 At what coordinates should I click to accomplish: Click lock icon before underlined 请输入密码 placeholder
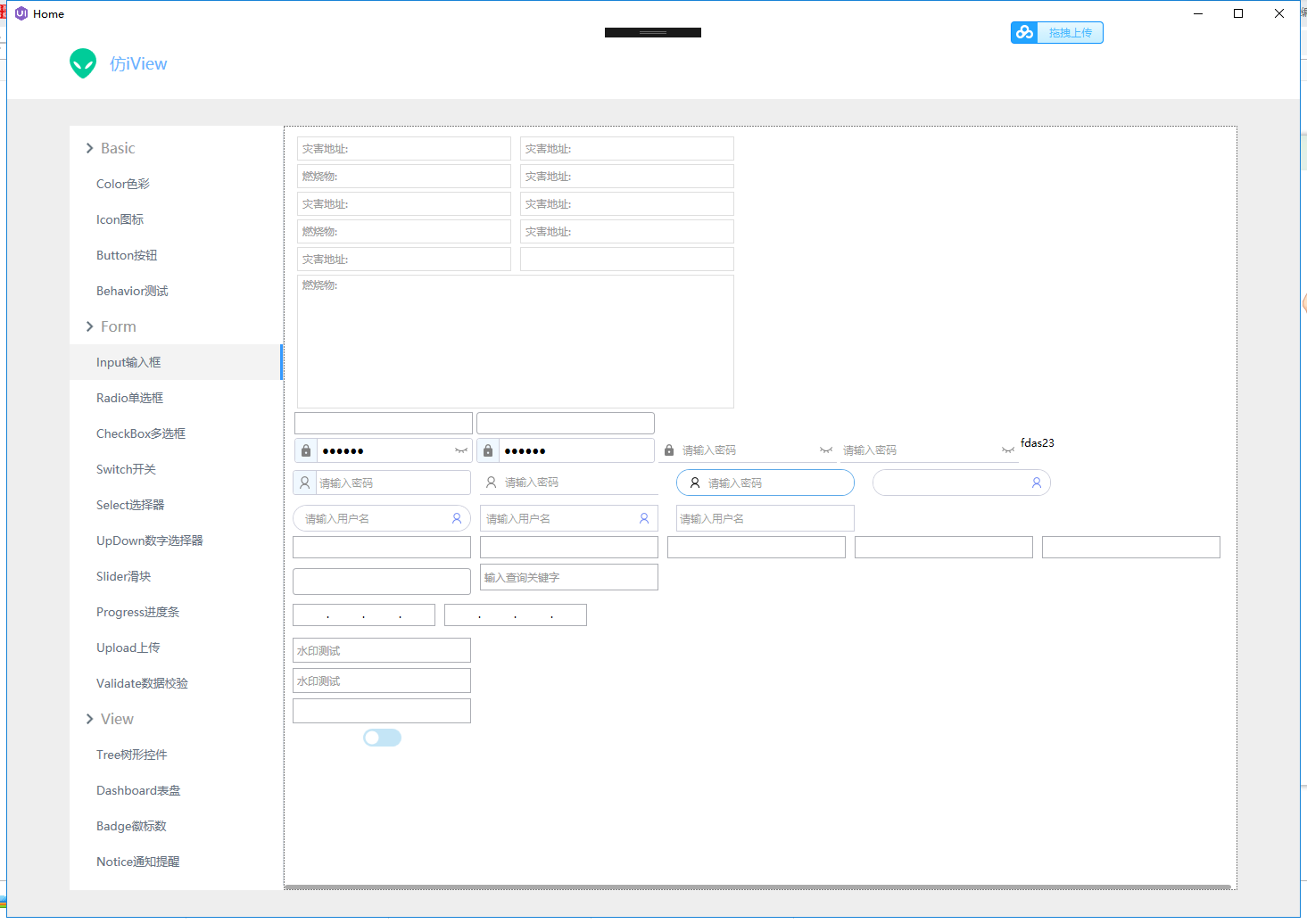click(x=669, y=450)
